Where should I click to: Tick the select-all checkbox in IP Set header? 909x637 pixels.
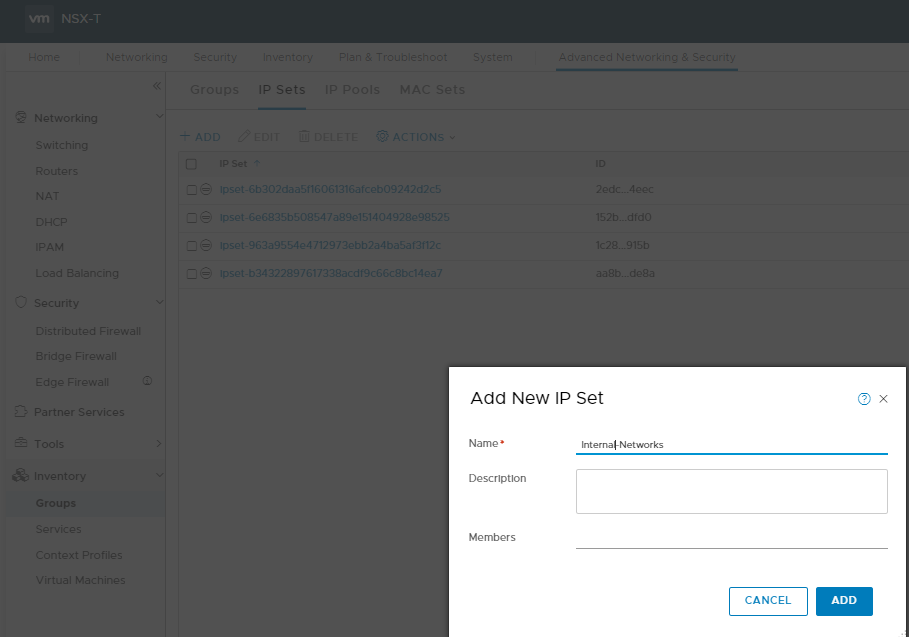coord(191,164)
